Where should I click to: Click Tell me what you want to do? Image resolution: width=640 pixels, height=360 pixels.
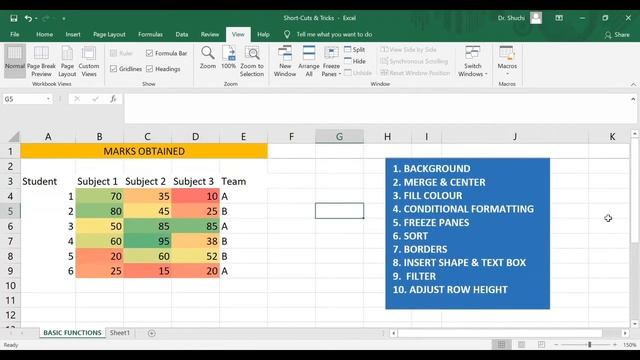(334, 34)
